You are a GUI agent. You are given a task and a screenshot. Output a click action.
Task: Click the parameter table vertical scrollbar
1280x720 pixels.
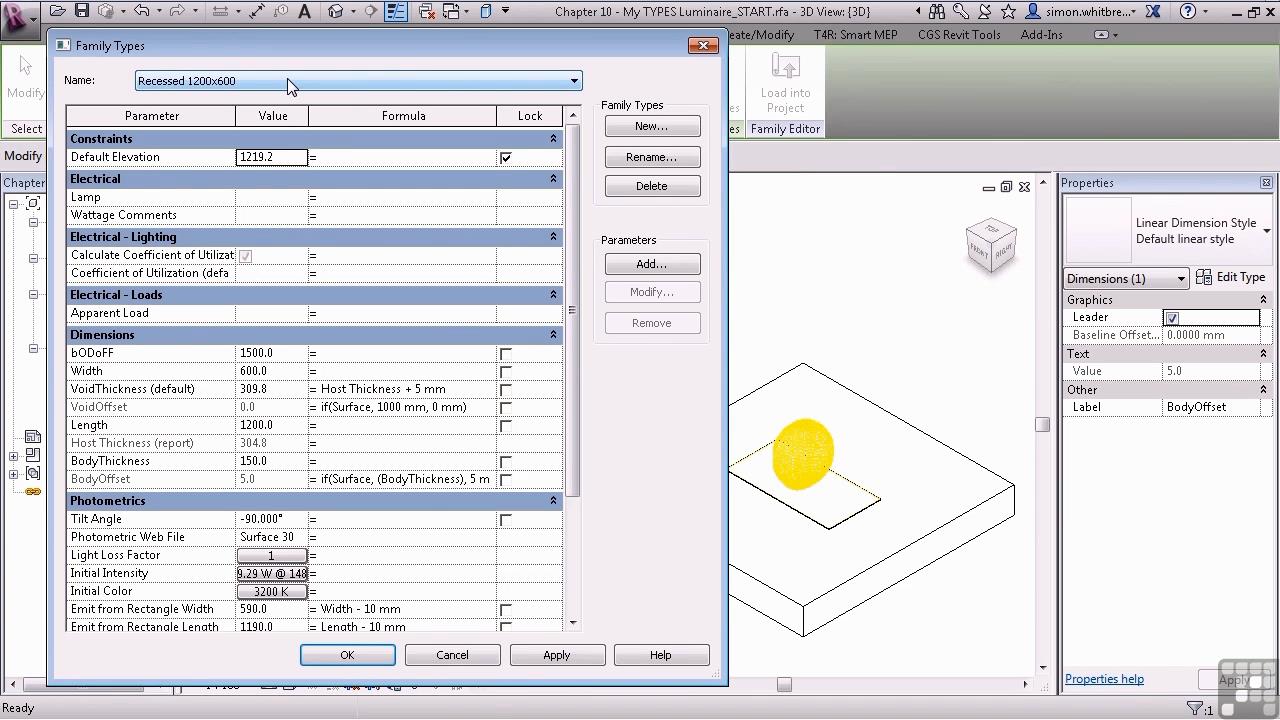[573, 310]
